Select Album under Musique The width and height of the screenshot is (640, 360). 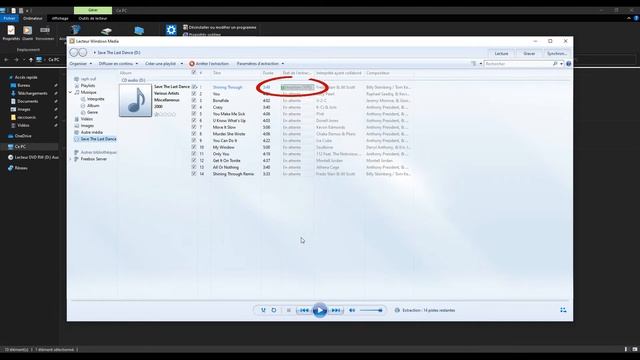93,105
